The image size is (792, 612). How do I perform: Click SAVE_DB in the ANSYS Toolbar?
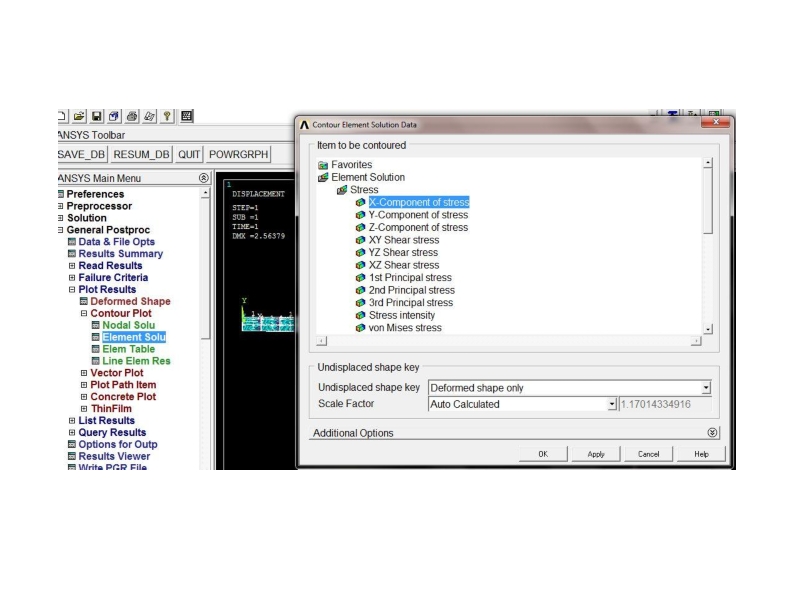point(82,154)
